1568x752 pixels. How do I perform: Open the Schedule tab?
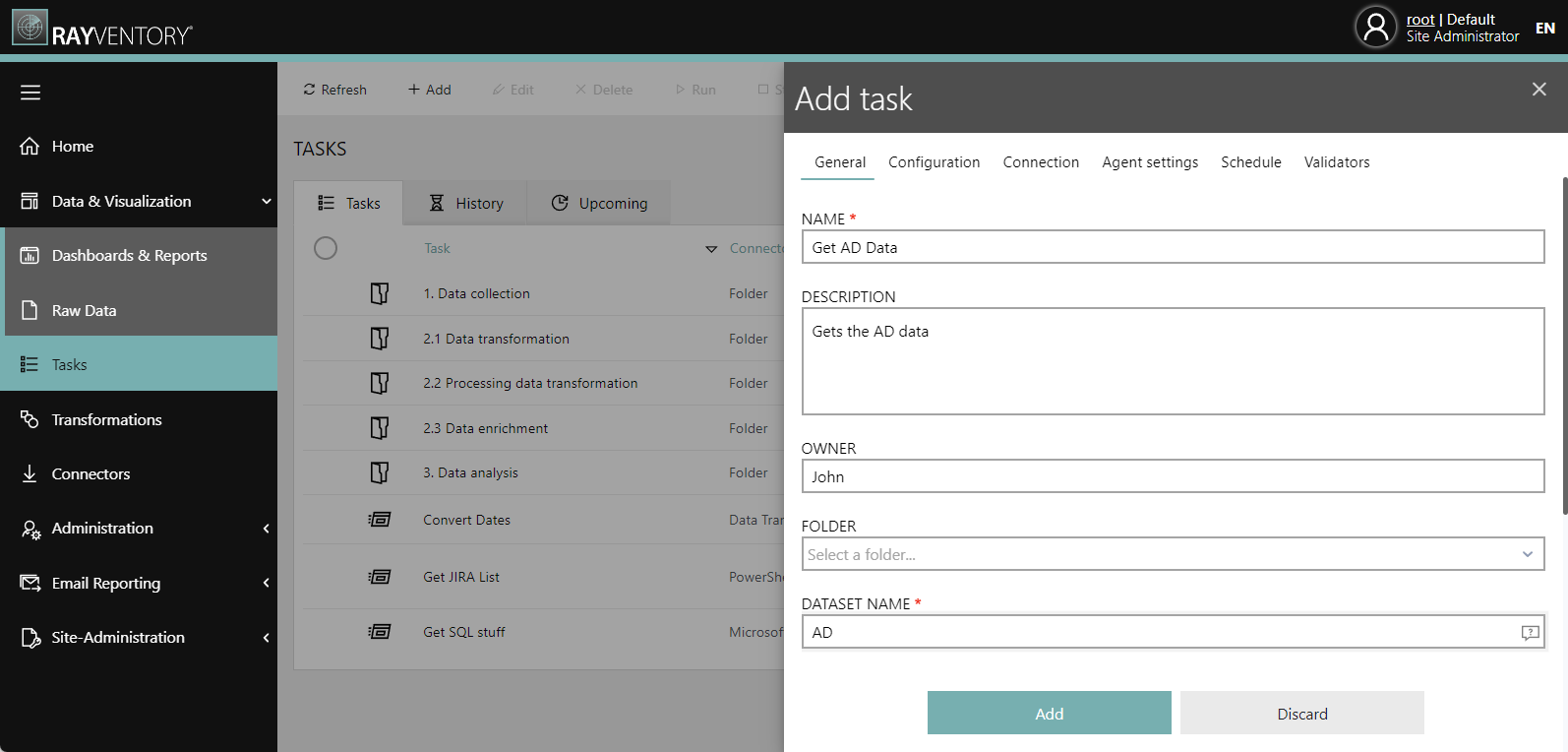pos(1250,162)
